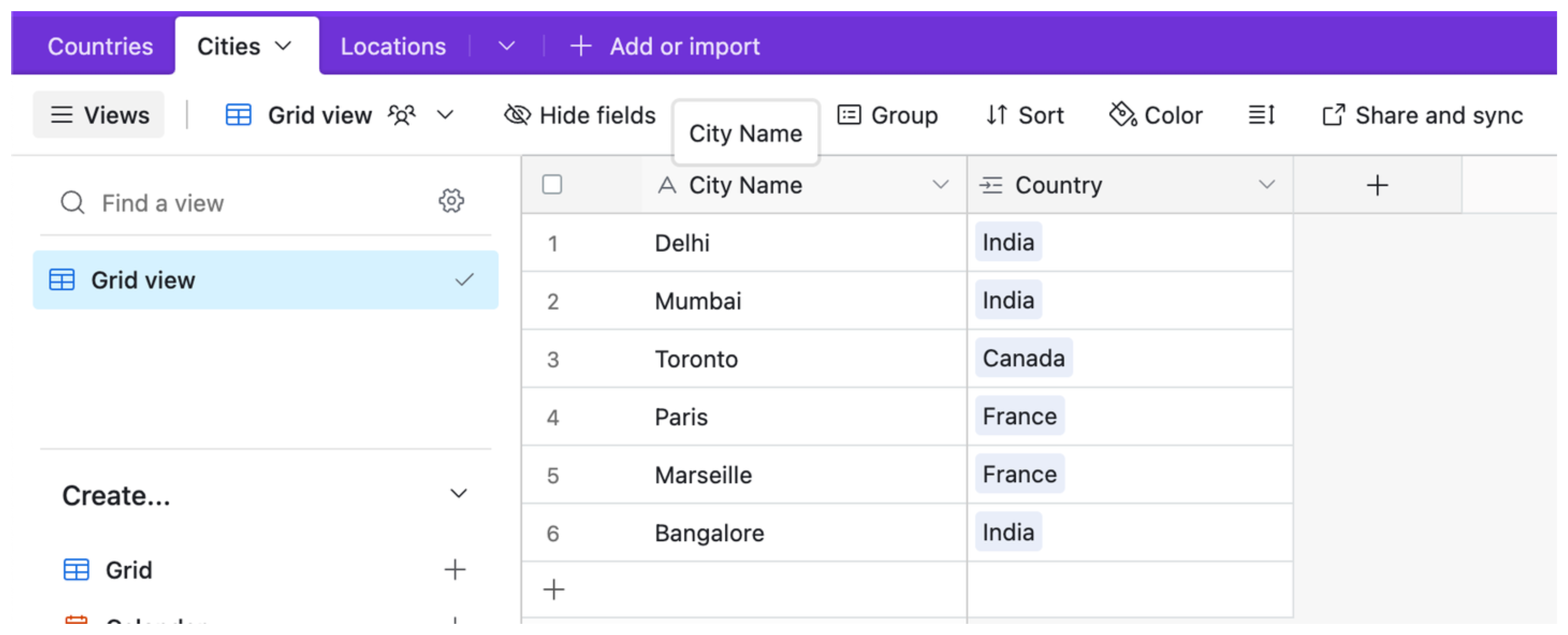Open the Color settings
This screenshot has height=635, width=1568.
pos(1155,114)
